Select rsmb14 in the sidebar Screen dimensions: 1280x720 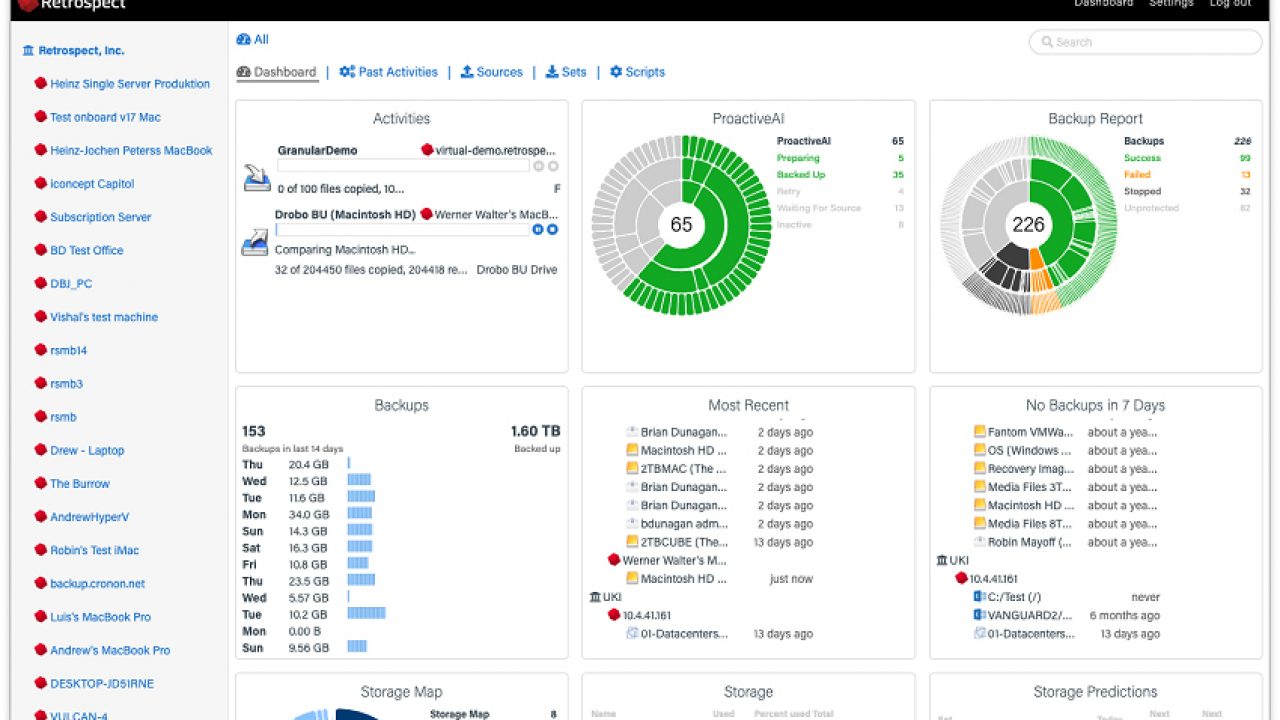click(68, 351)
